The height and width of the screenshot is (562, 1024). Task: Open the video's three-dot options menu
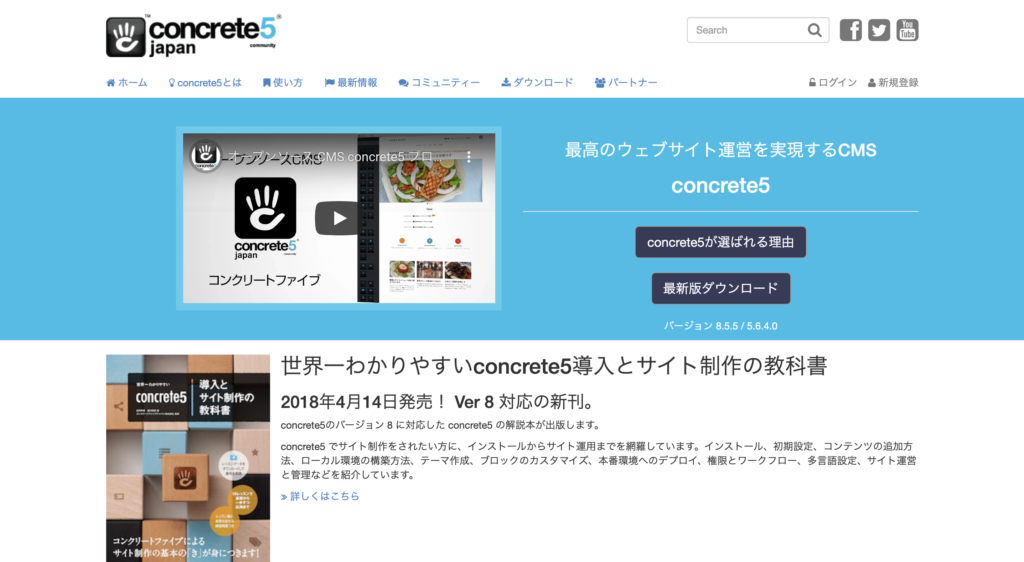coord(469,157)
